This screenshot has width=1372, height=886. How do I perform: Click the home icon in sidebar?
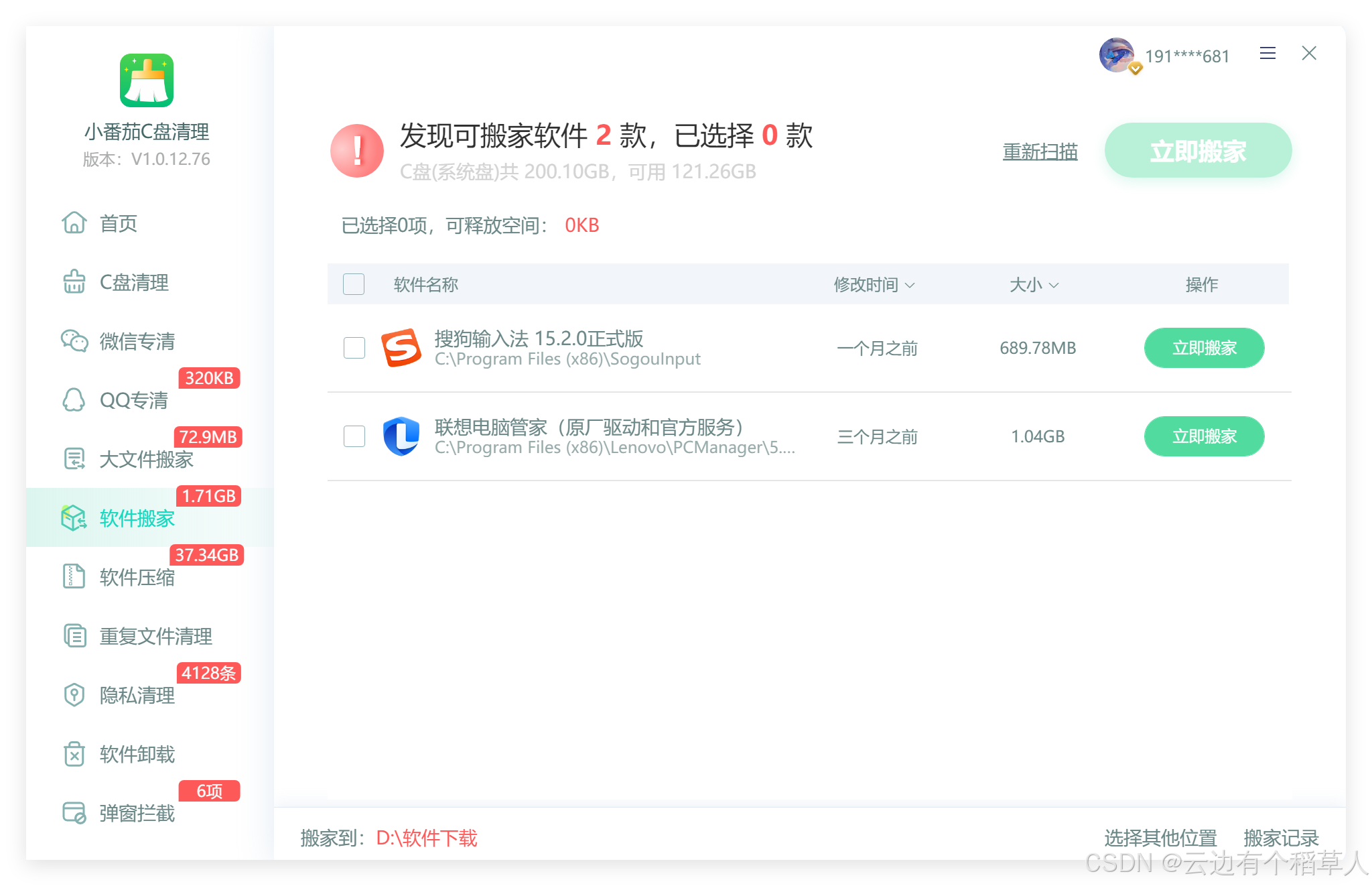[74, 223]
